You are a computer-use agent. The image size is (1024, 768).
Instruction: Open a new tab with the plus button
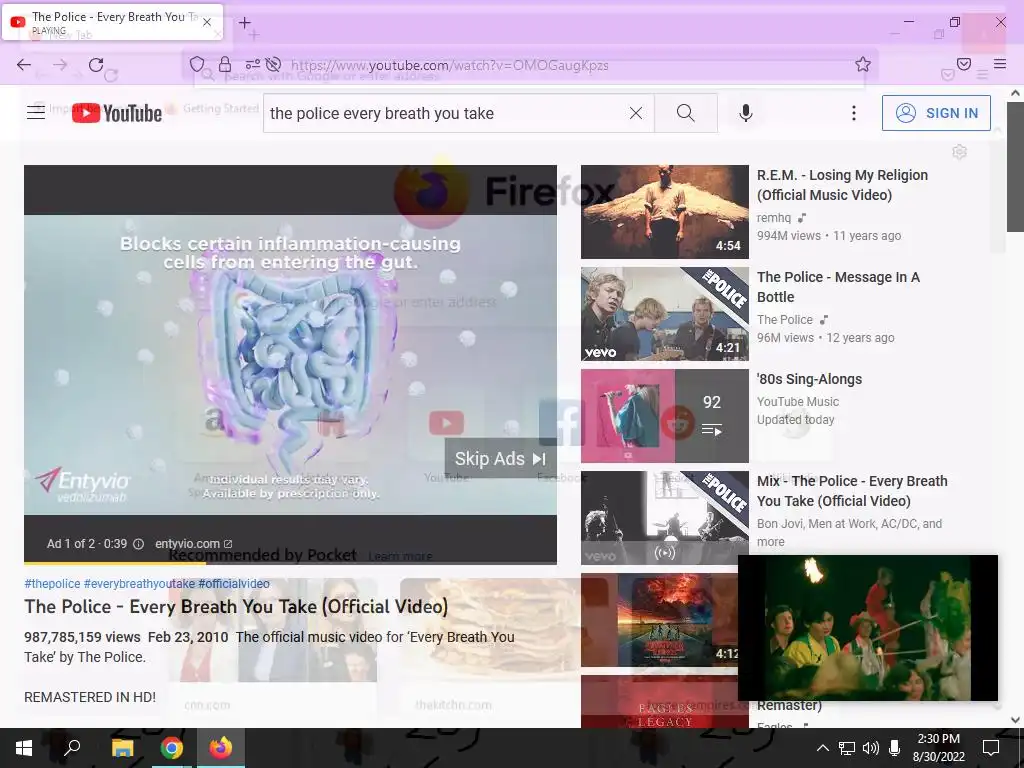[x=244, y=23]
